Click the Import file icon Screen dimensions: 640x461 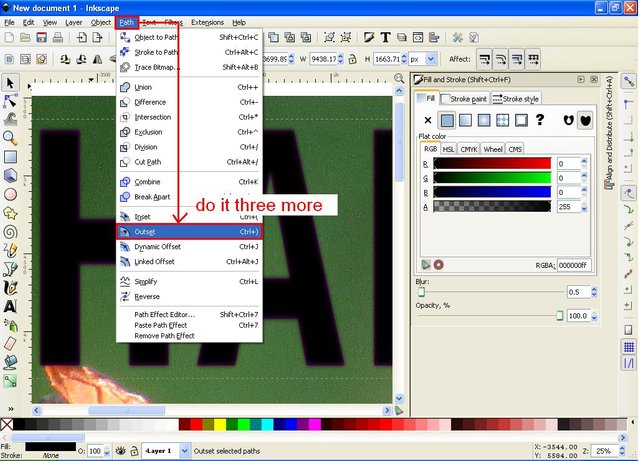82,38
